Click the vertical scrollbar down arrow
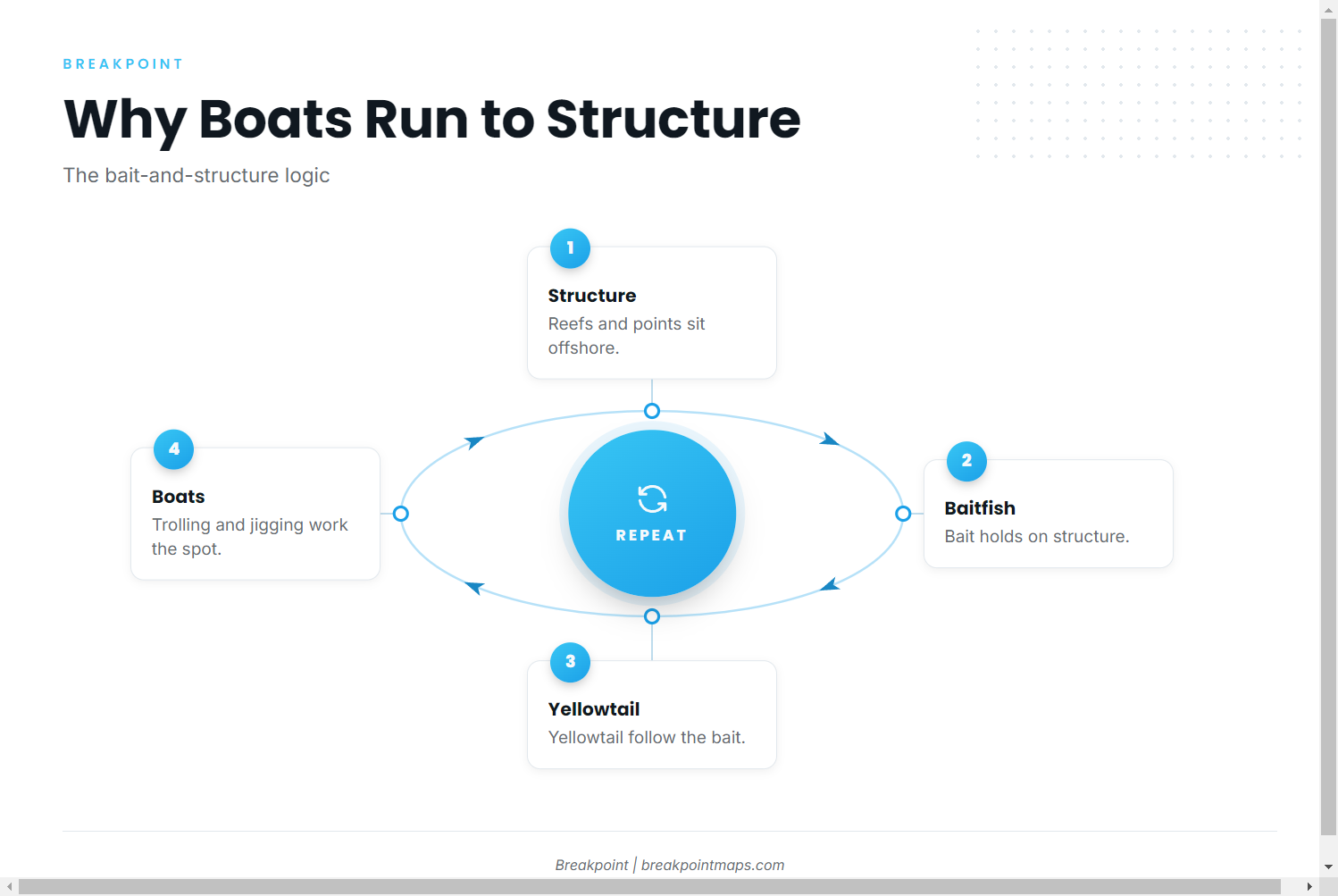The width and height of the screenshot is (1338, 896). (x=1328, y=867)
